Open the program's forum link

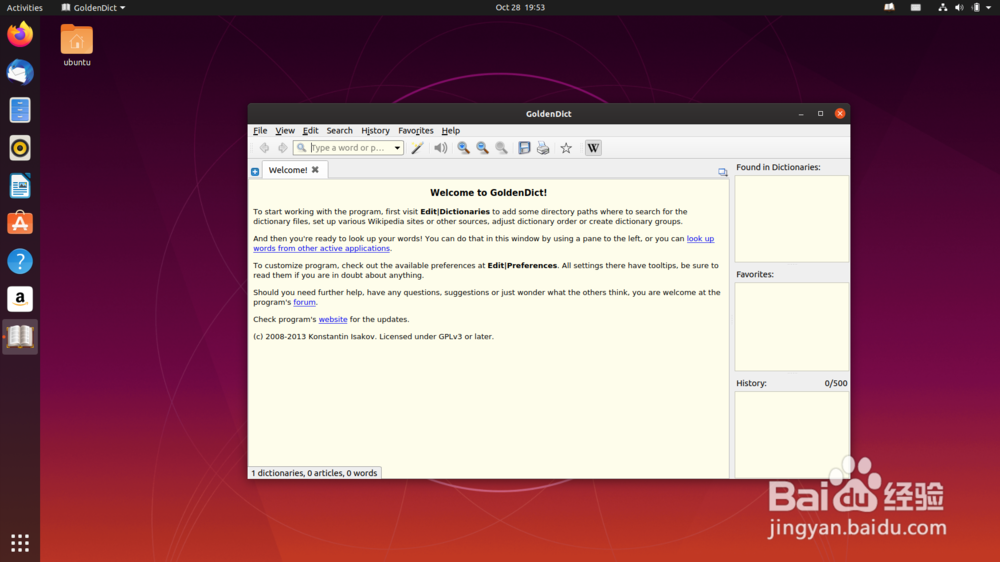tap(304, 302)
